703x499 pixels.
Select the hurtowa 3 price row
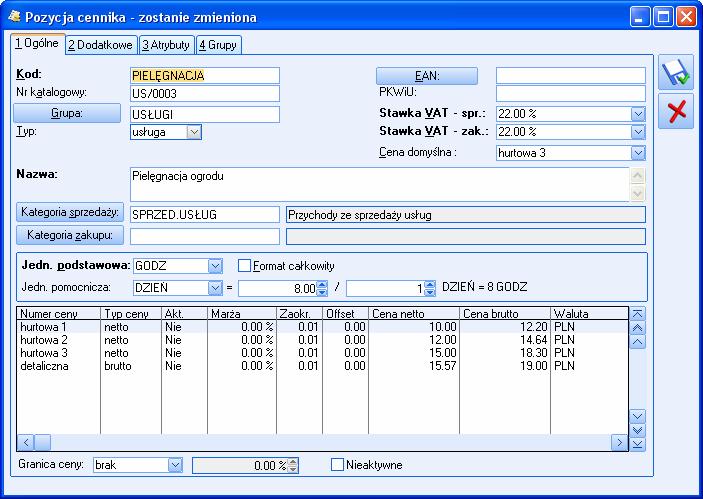pos(322,353)
